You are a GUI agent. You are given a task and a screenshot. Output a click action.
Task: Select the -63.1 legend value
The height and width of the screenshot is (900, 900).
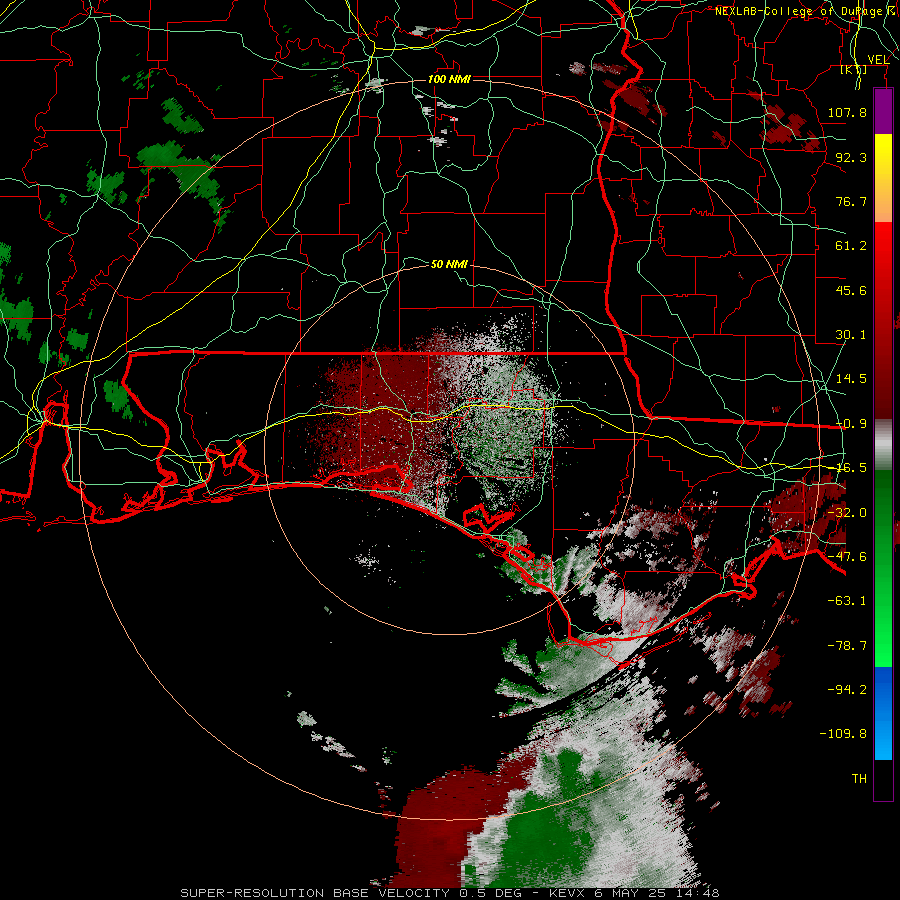click(847, 601)
